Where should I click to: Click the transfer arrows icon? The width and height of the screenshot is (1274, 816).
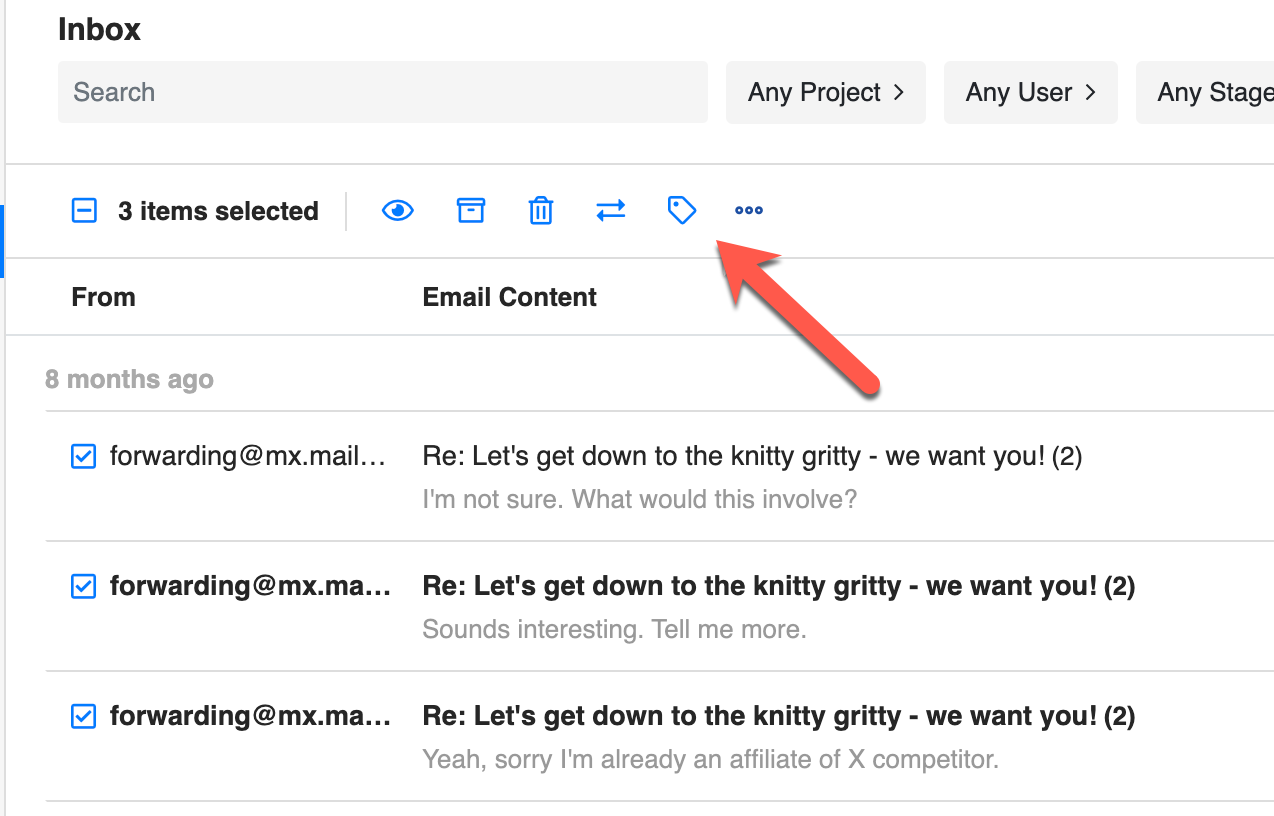pos(610,211)
